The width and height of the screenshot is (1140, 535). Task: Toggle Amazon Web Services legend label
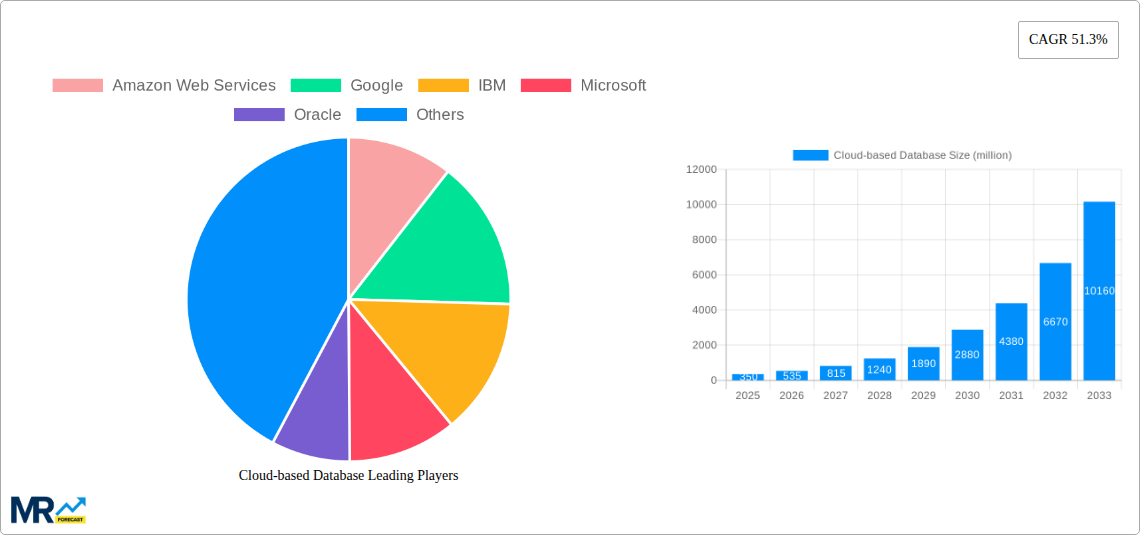(194, 86)
